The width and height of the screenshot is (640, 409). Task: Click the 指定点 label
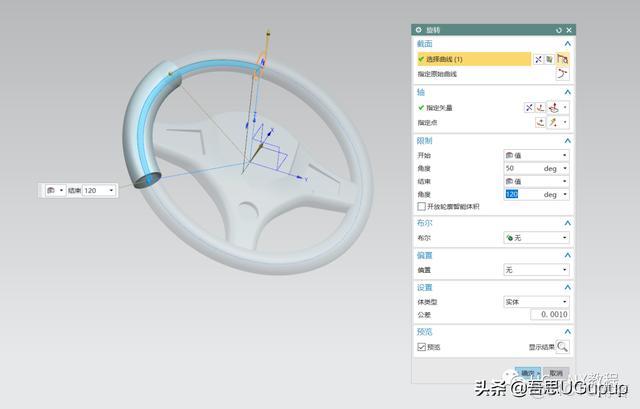point(427,122)
